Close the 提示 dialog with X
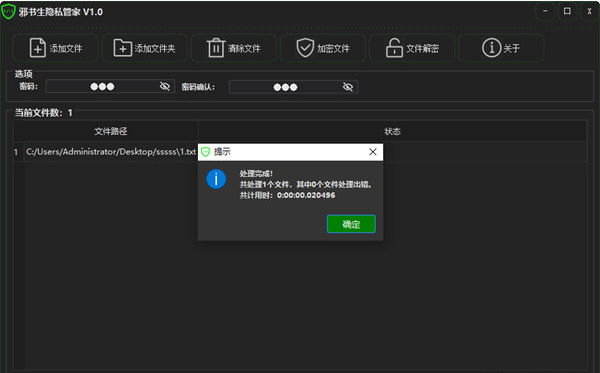Viewport: 600px width, 373px height. point(373,152)
